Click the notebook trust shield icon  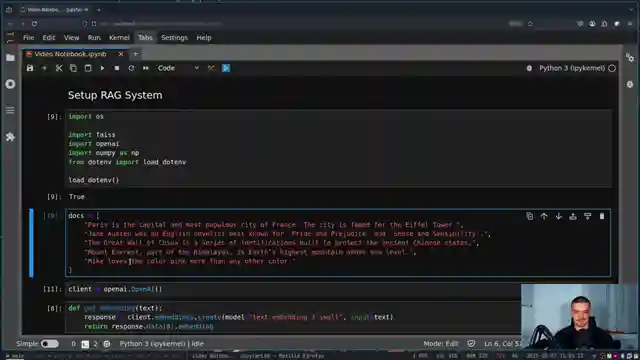pos(471,344)
